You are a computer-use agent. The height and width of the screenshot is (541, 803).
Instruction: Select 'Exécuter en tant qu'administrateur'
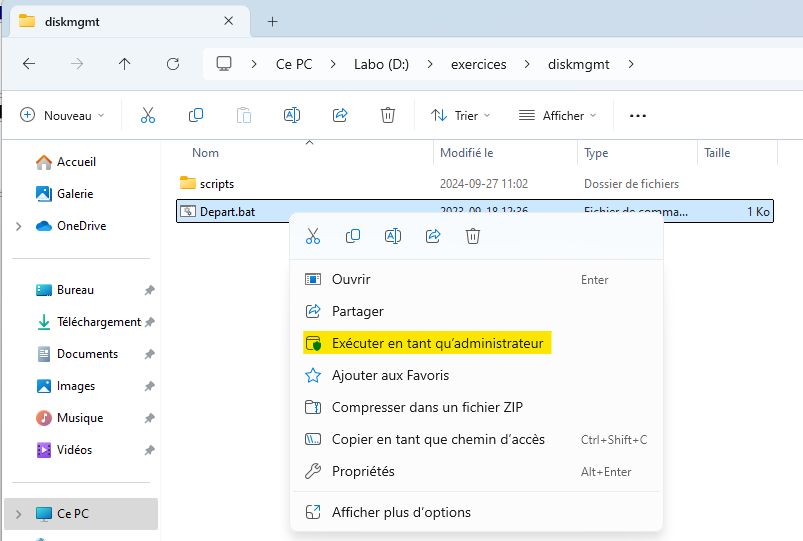coord(437,343)
